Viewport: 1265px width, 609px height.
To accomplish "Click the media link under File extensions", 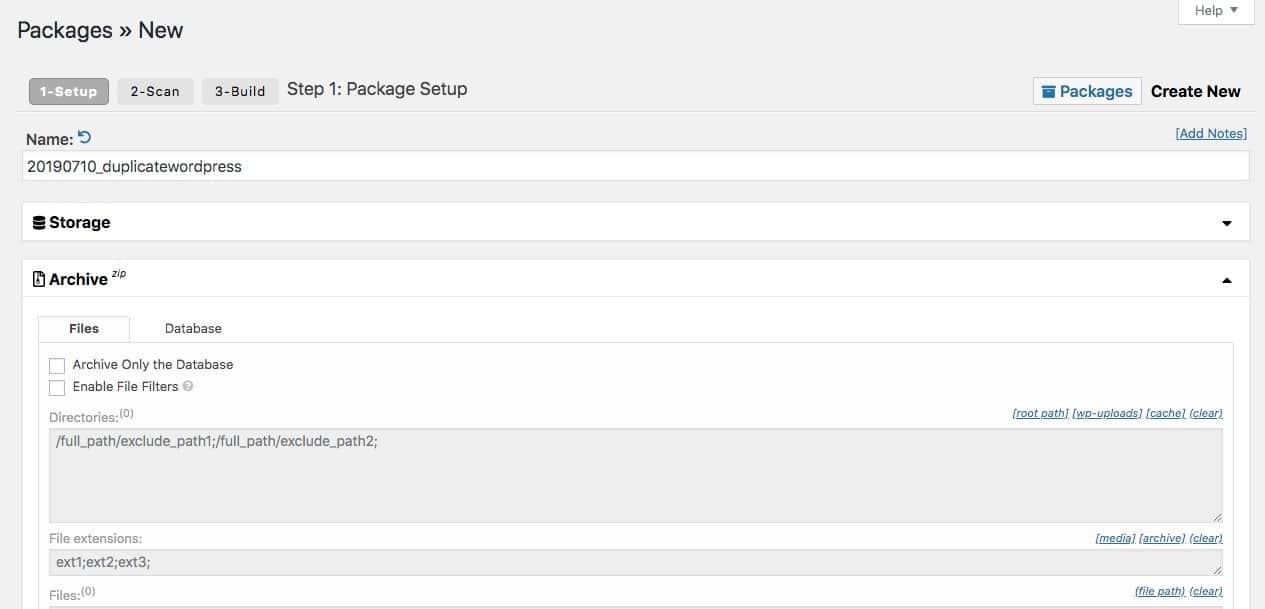I will pos(1114,537).
